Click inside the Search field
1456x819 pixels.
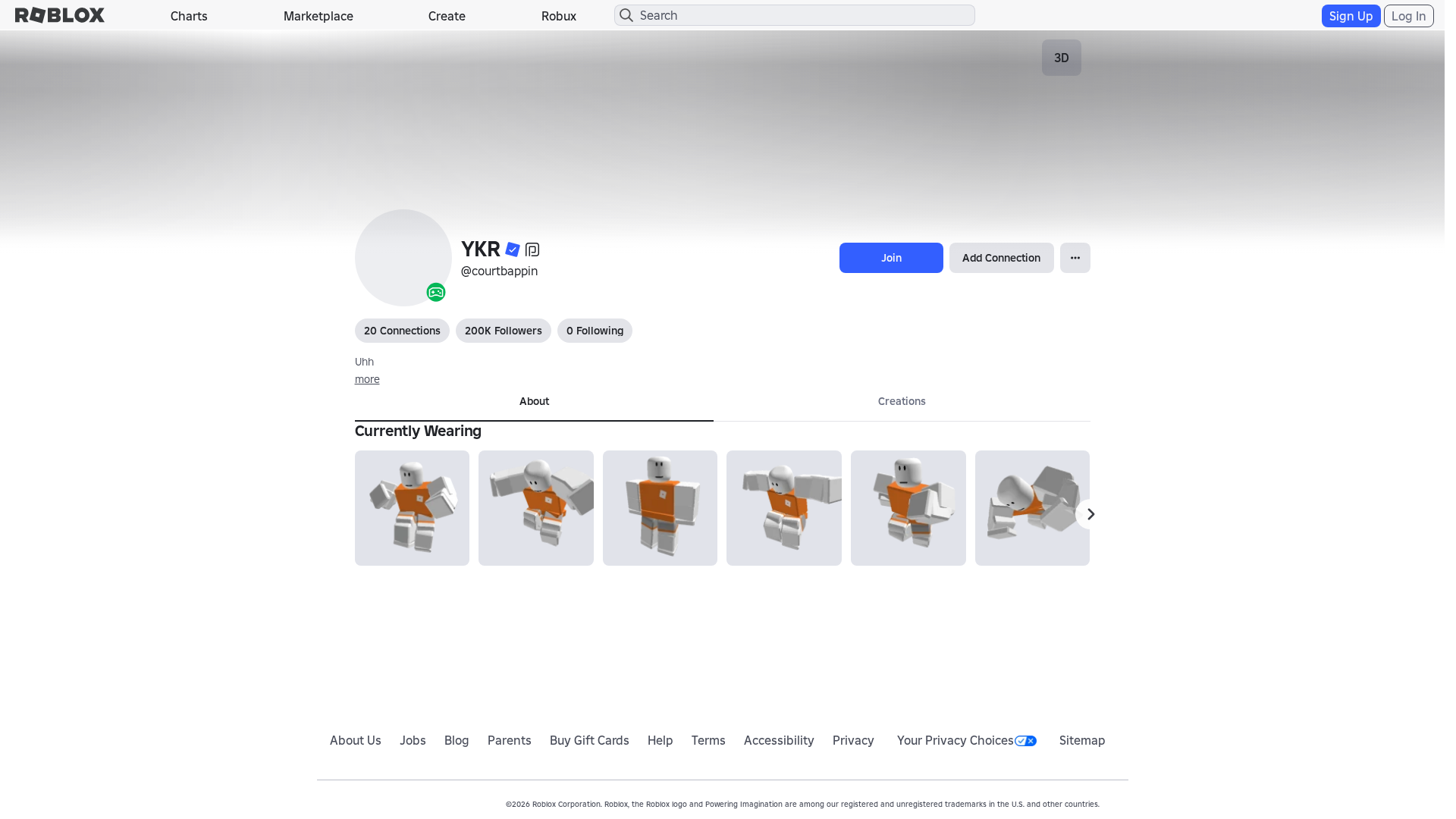click(x=794, y=15)
